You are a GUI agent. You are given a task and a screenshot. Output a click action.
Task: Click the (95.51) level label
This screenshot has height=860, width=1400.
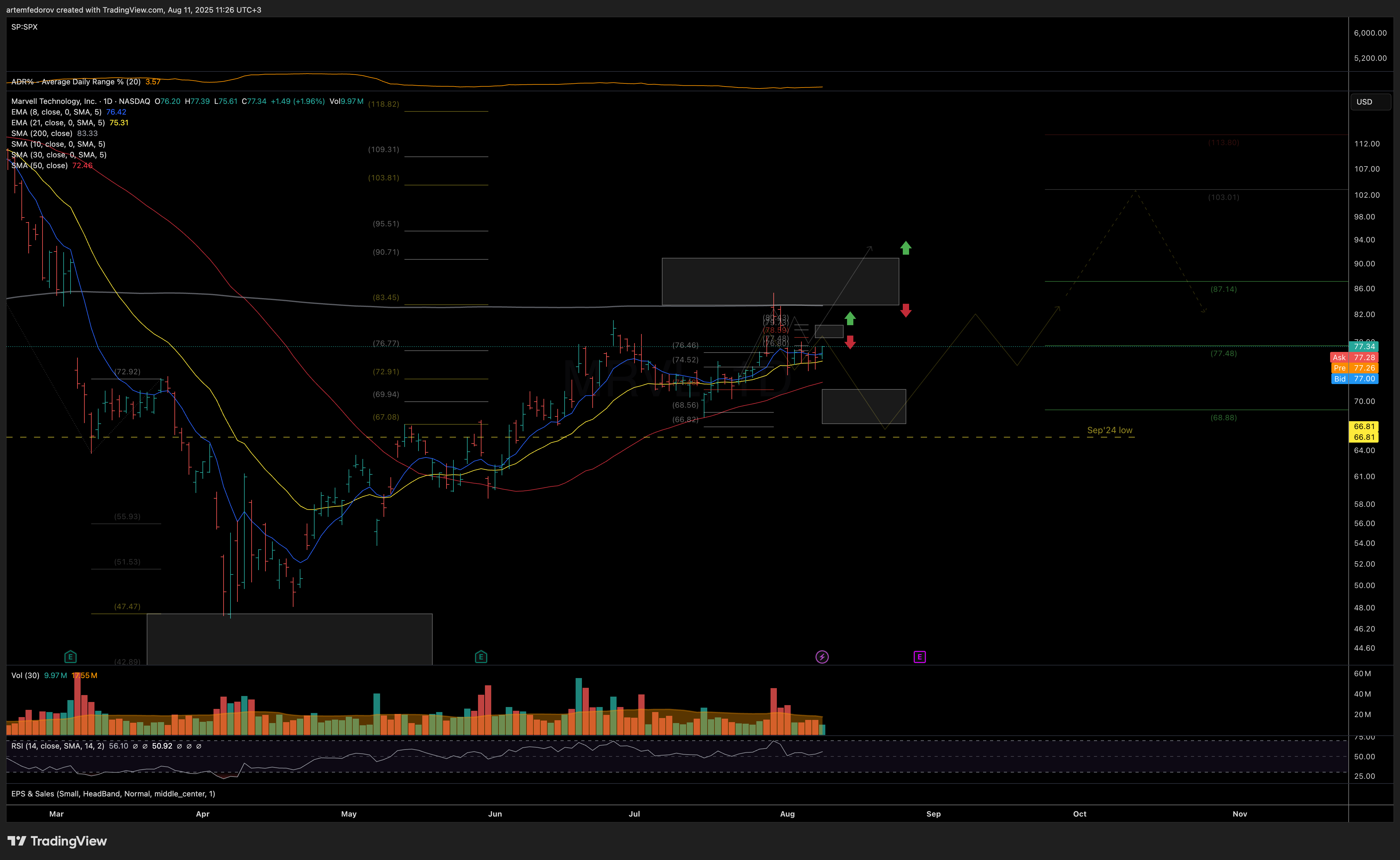(386, 224)
